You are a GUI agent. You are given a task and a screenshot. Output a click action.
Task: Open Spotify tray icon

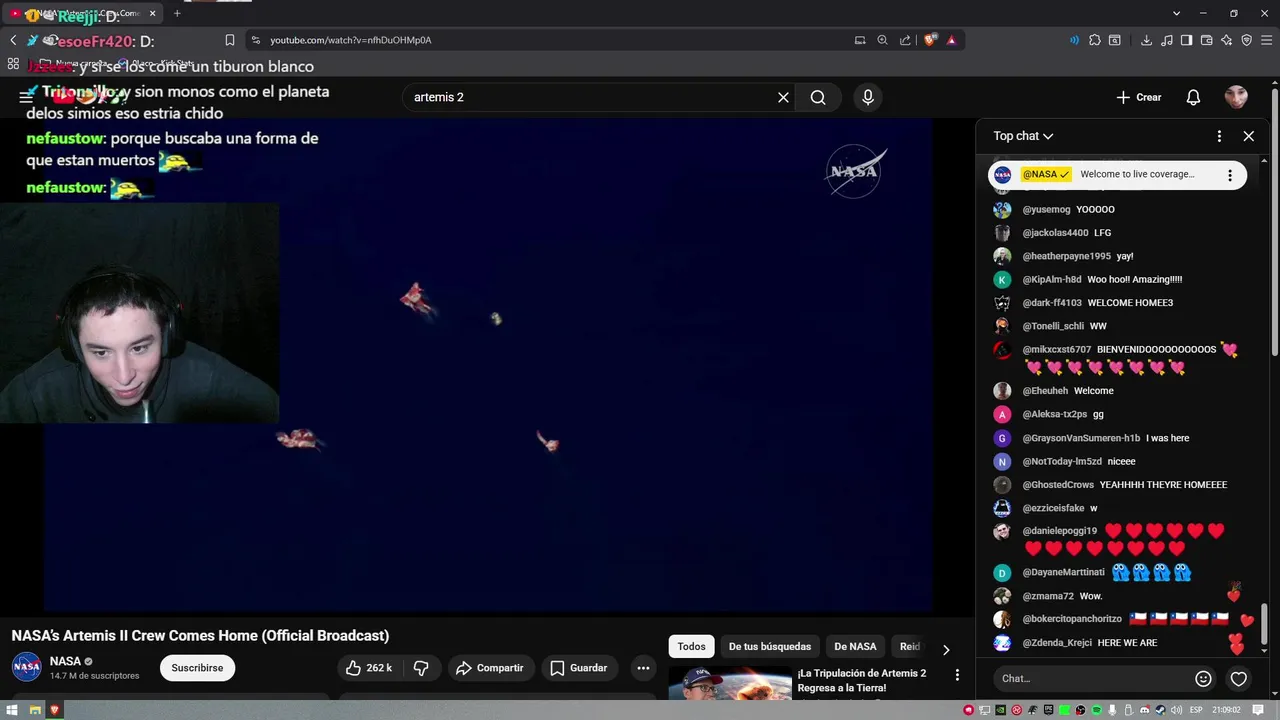click(x=1097, y=710)
